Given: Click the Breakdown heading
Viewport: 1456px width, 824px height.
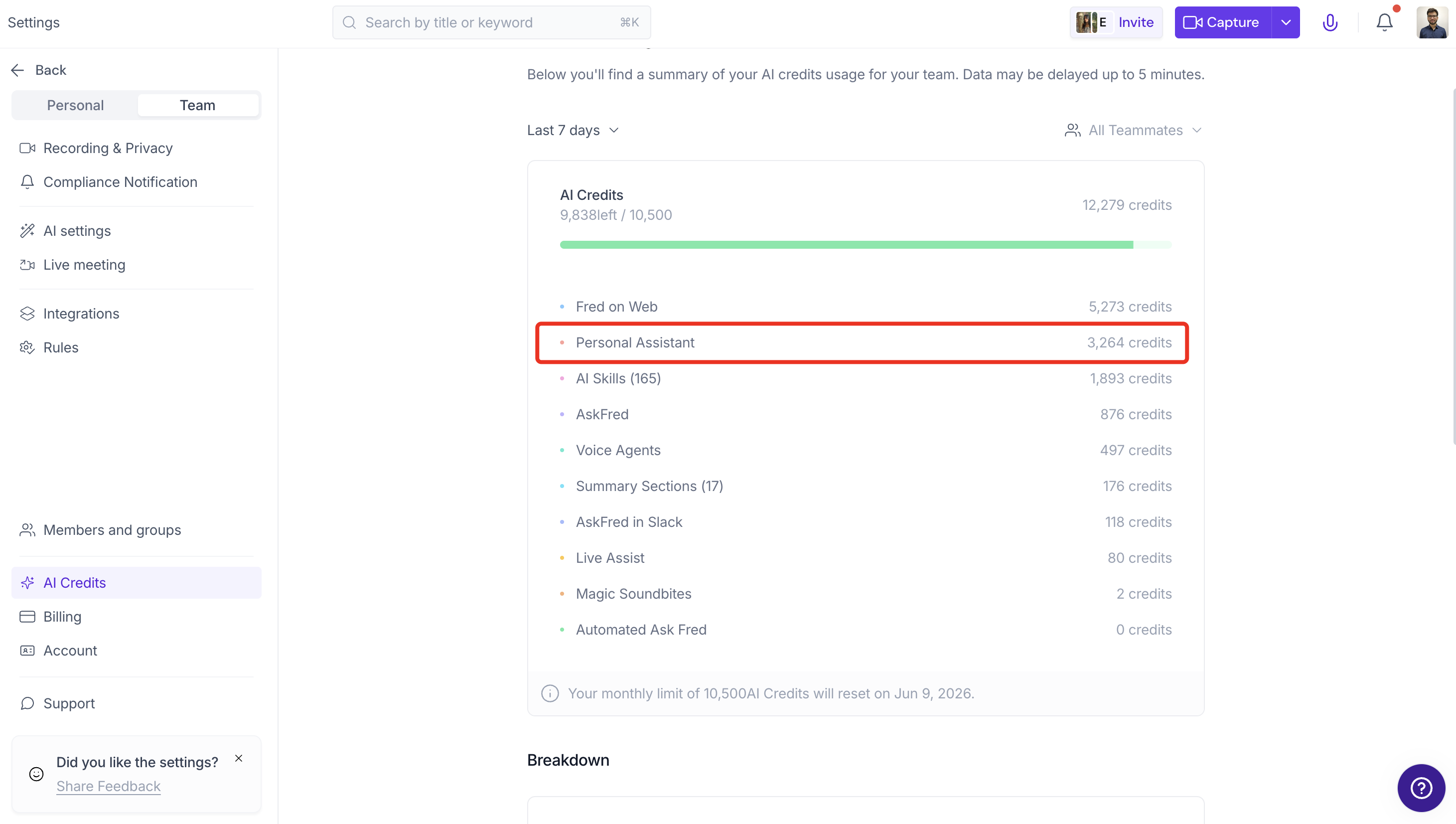Looking at the screenshot, I should pyautogui.click(x=568, y=760).
